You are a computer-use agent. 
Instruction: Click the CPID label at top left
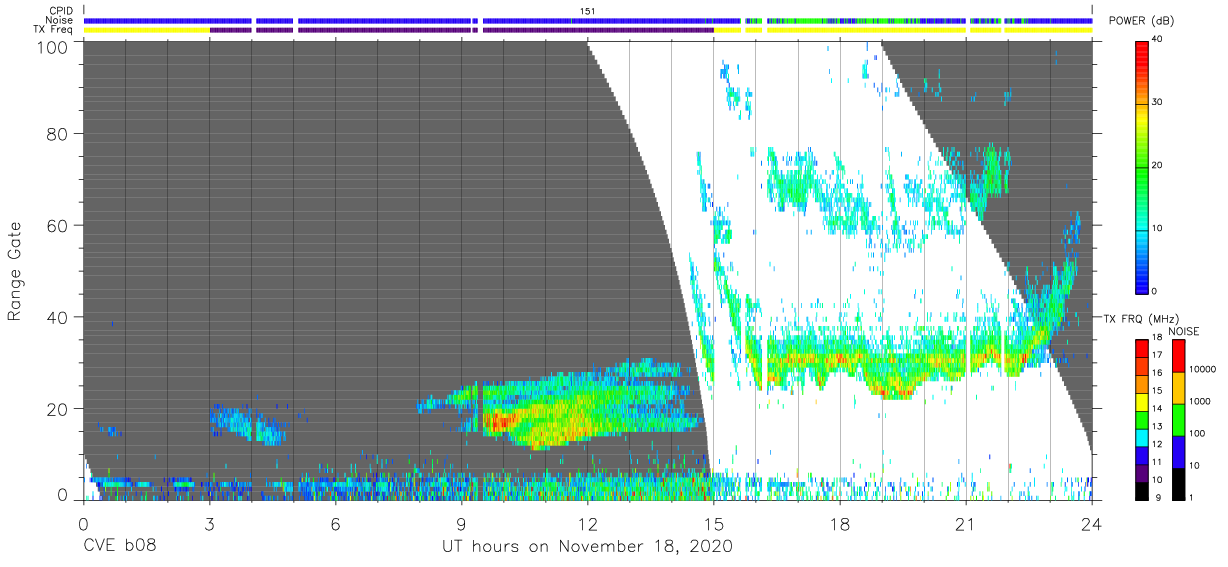coord(61,11)
